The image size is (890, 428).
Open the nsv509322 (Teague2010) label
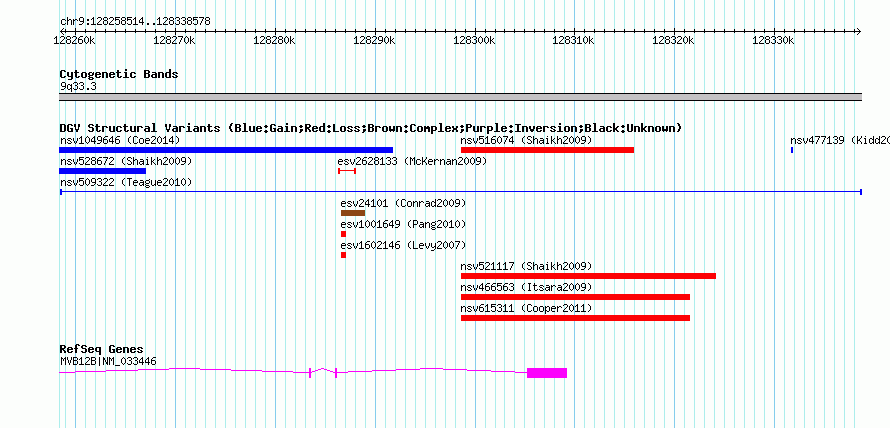126,182
